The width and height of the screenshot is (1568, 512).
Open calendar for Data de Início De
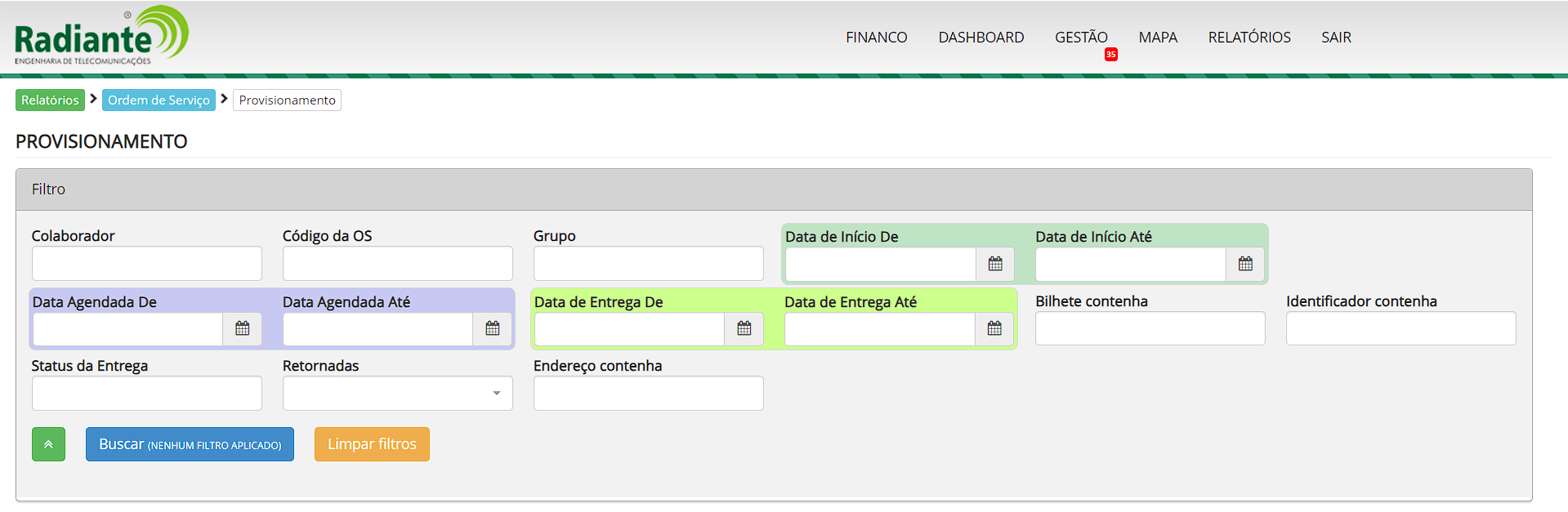tap(994, 264)
